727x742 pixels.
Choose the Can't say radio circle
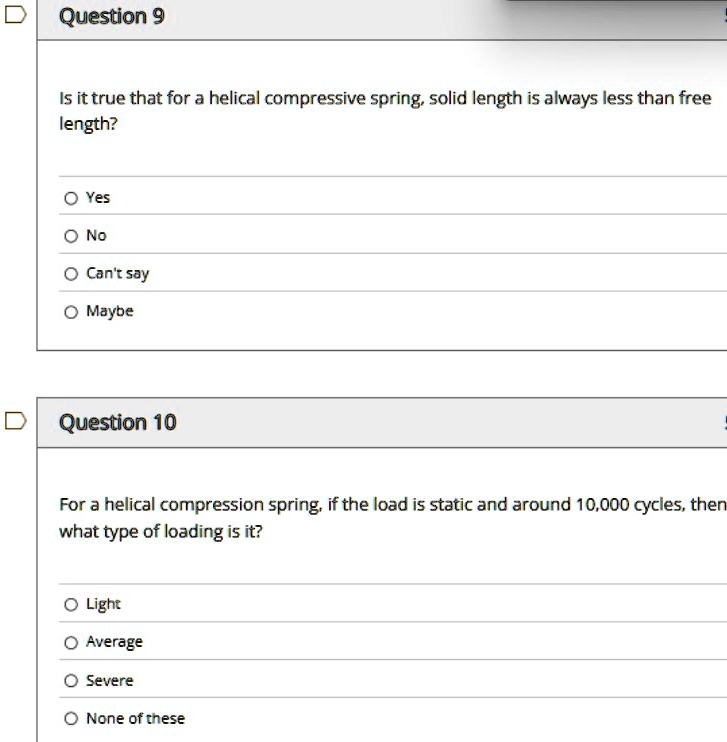pyautogui.click(x=71, y=274)
